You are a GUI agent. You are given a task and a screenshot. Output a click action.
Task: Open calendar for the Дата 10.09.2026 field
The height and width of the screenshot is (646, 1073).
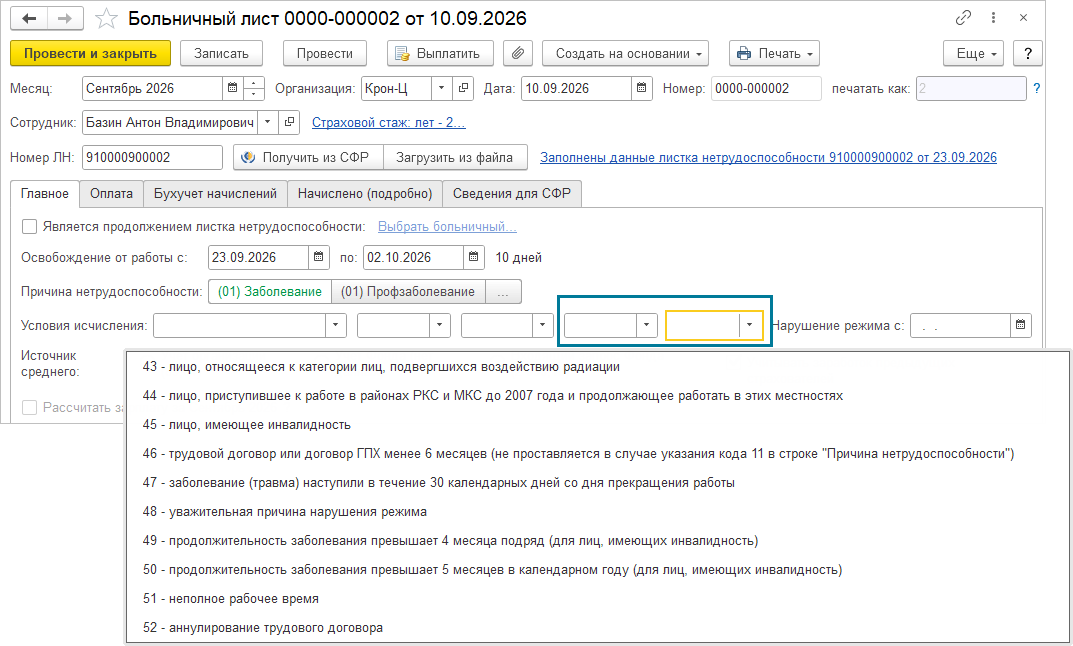tap(641, 88)
